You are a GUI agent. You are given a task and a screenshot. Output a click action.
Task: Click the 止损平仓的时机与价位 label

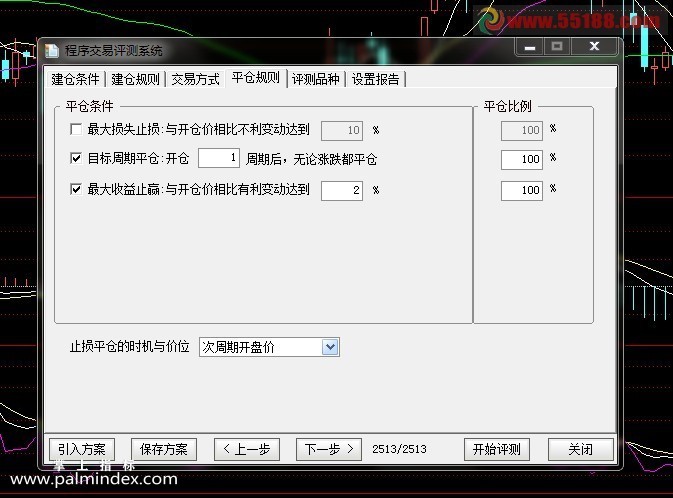[130, 346]
